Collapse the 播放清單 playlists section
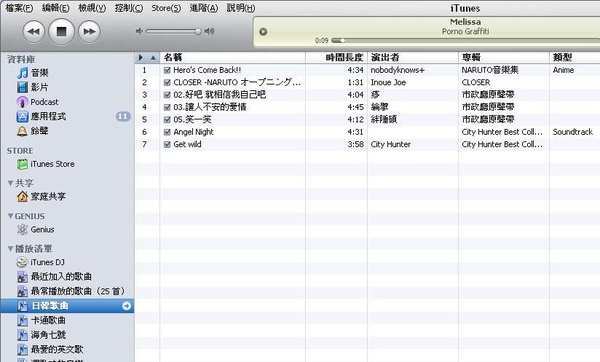Image resolution: width=600 pixels, height=362 pixels. point(10,249)
